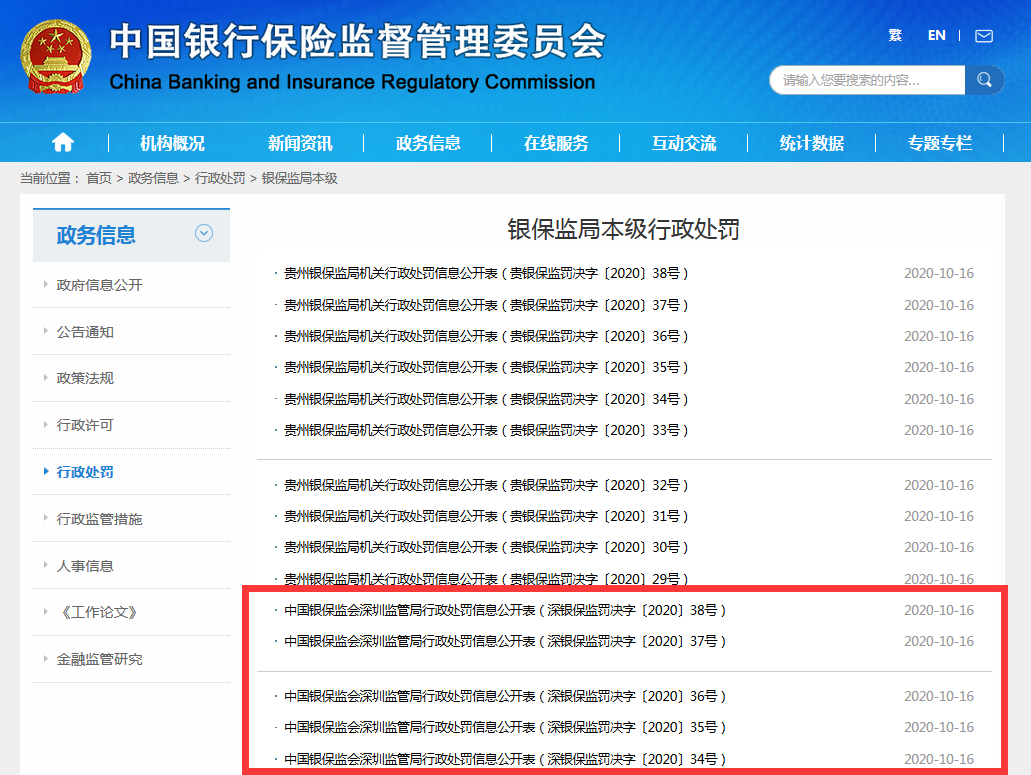Open Guizhou penalty notice 贵银保监罚决字〔2020〕36号
1031x775 pixels.
pyautogui.click(x=486, y=336)
